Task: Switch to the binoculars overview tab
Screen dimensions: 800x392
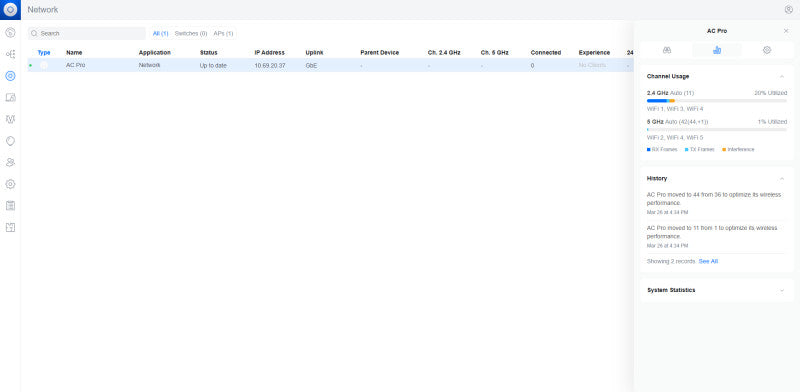Action: click(667, 50)
